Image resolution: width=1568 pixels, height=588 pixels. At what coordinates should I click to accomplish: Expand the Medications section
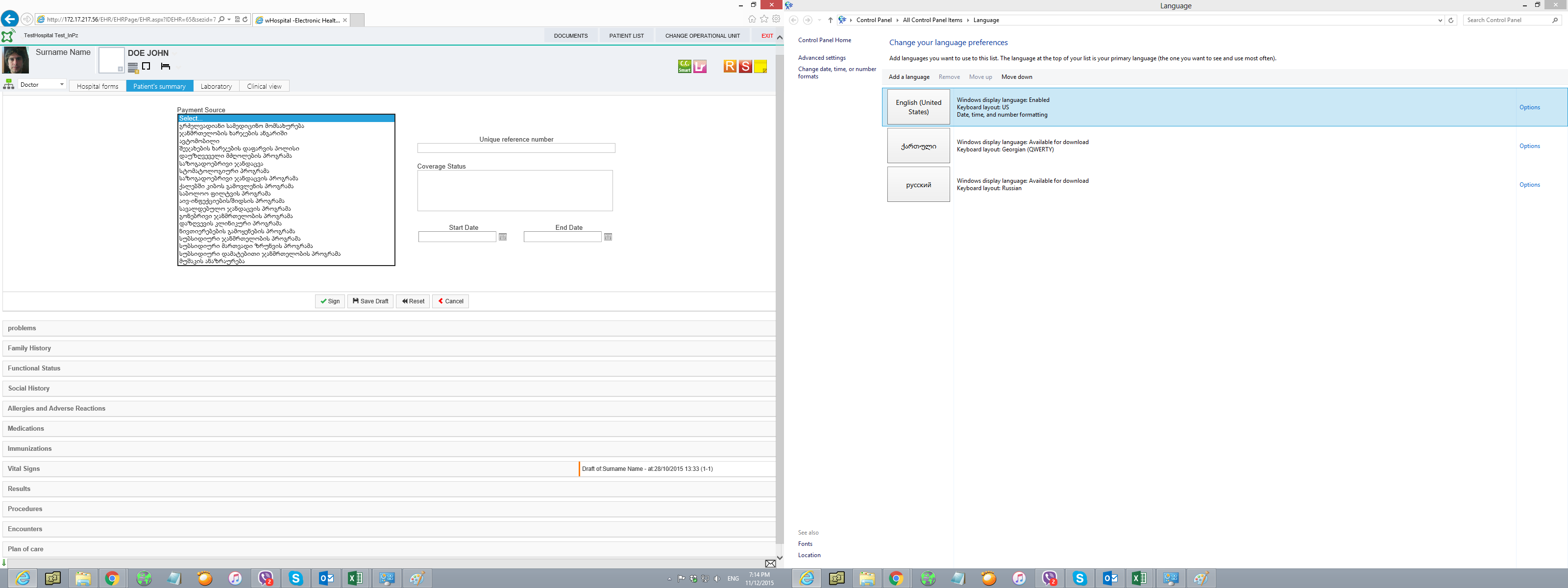25,429
